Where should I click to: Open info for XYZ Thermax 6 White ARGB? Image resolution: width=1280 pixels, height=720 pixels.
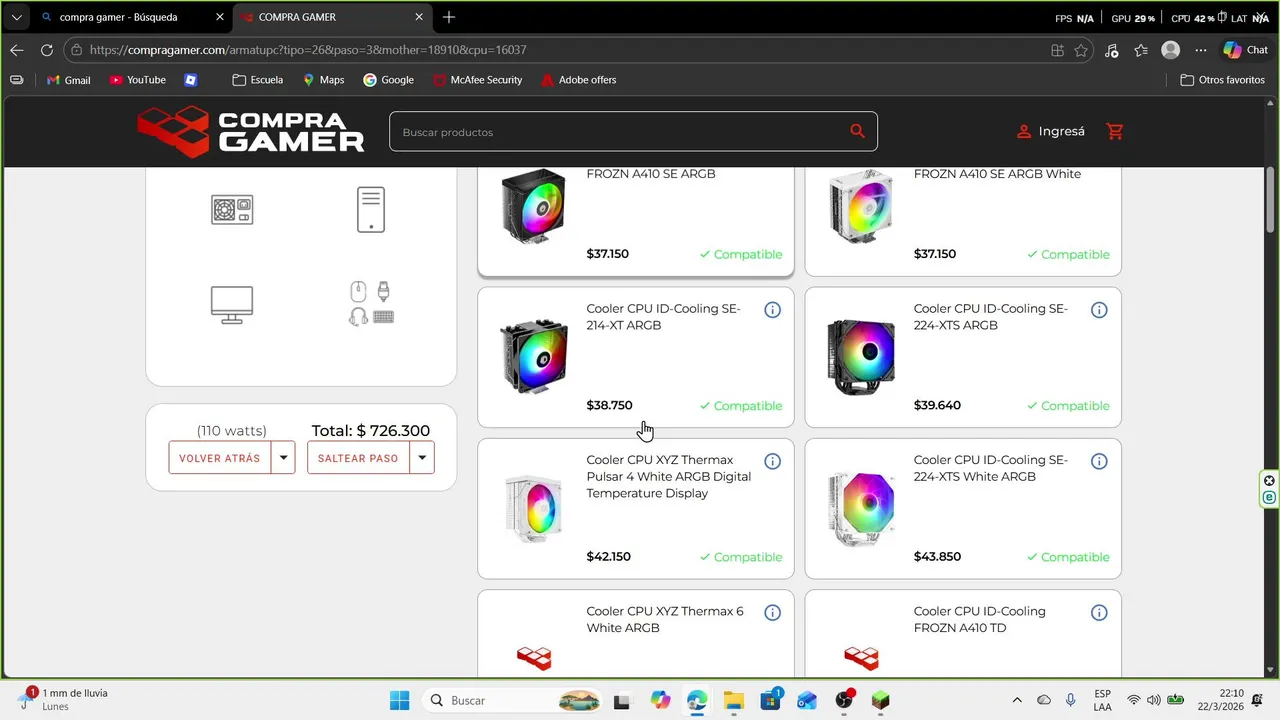[x=772, y=612]
